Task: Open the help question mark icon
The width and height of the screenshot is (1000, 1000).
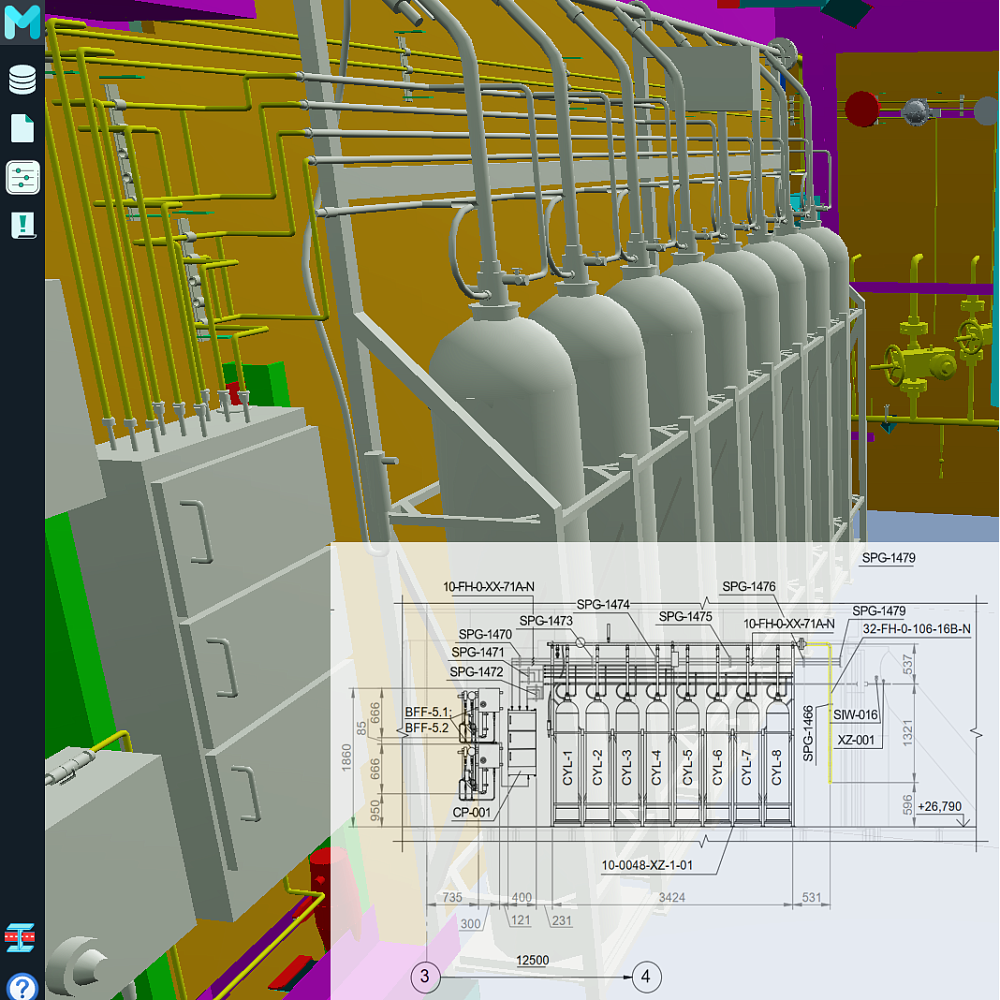Action: pyautogui.click(x=22, y=986)
